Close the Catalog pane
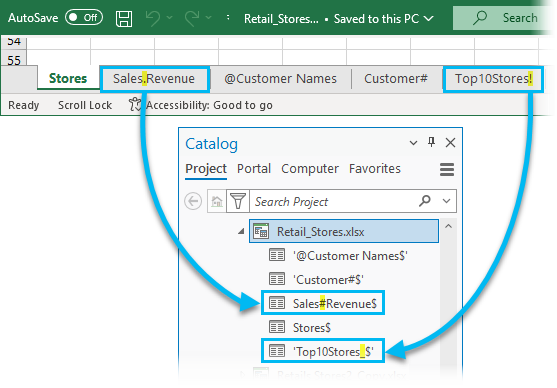Screen dimensions: 557x388 [x=450, y=143]
